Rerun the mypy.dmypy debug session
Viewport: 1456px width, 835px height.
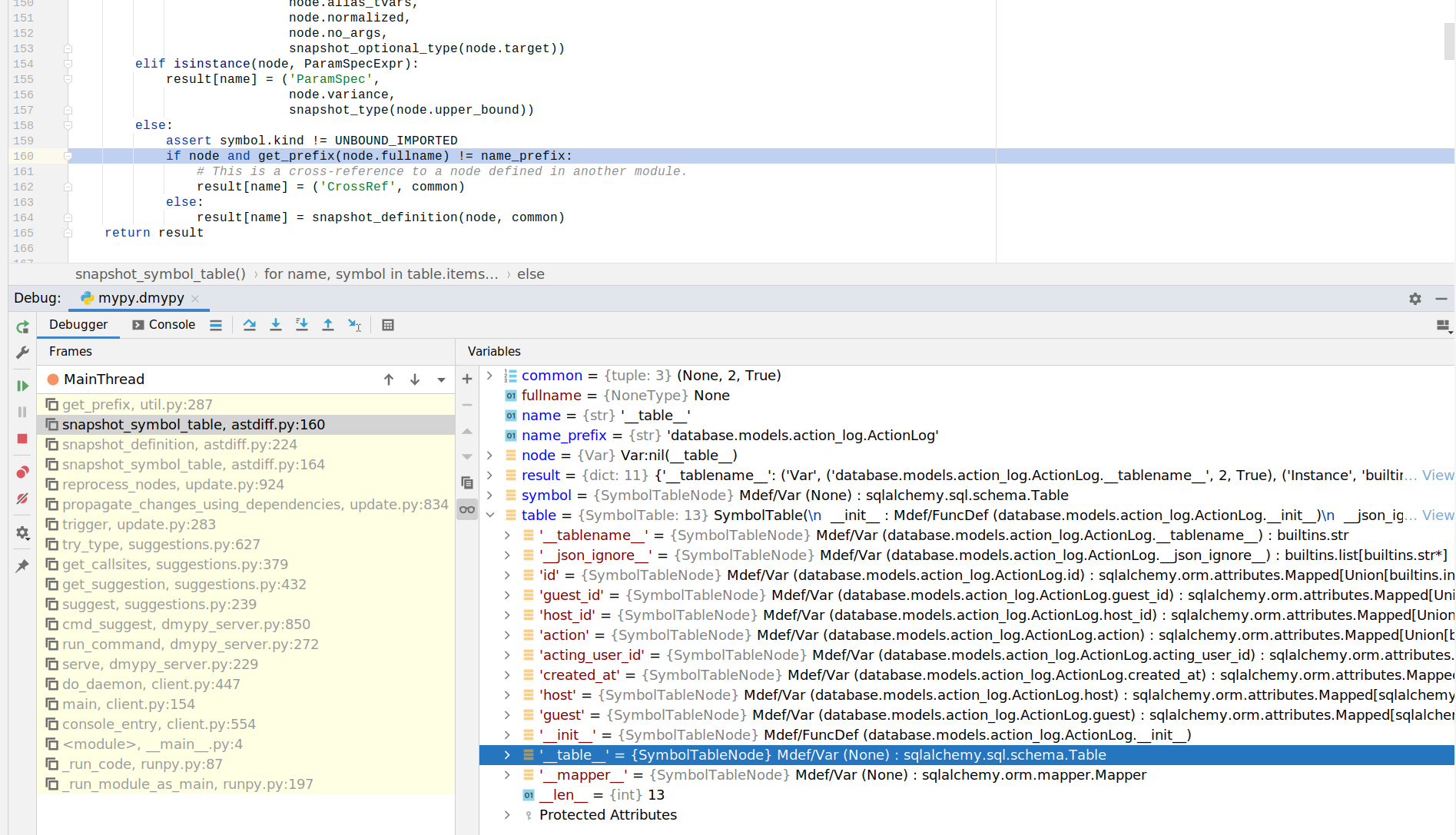pos(22,326)
